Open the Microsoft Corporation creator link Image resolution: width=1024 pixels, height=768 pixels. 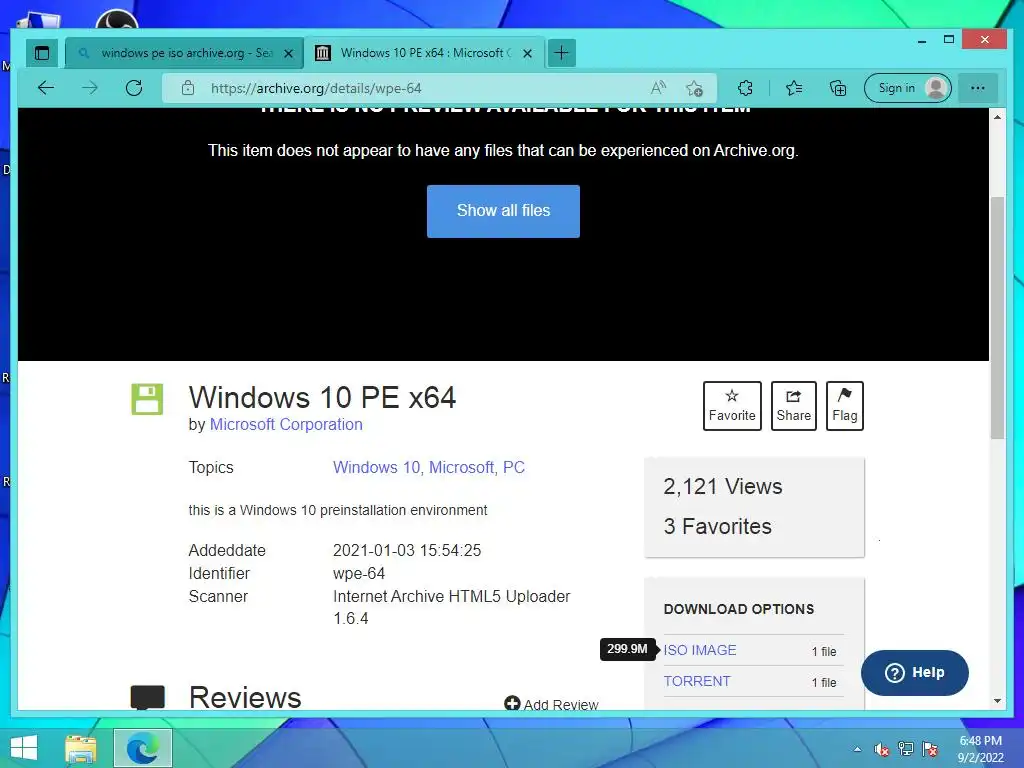pos(286,424)
